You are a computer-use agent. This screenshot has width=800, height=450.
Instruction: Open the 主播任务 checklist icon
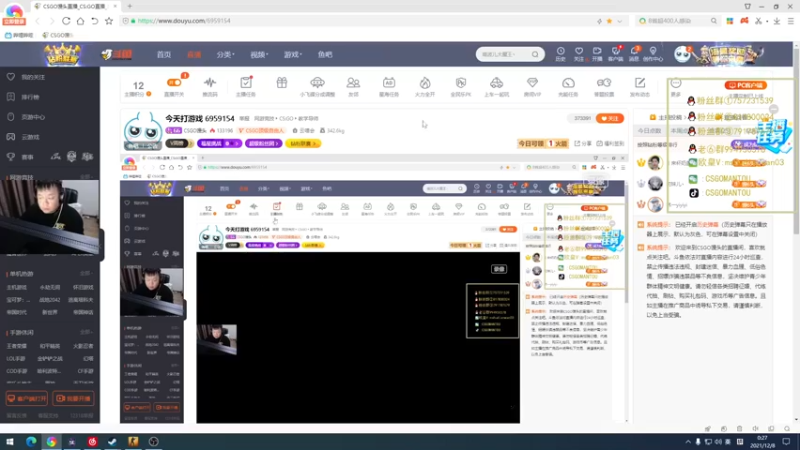[x=245, y=86]
